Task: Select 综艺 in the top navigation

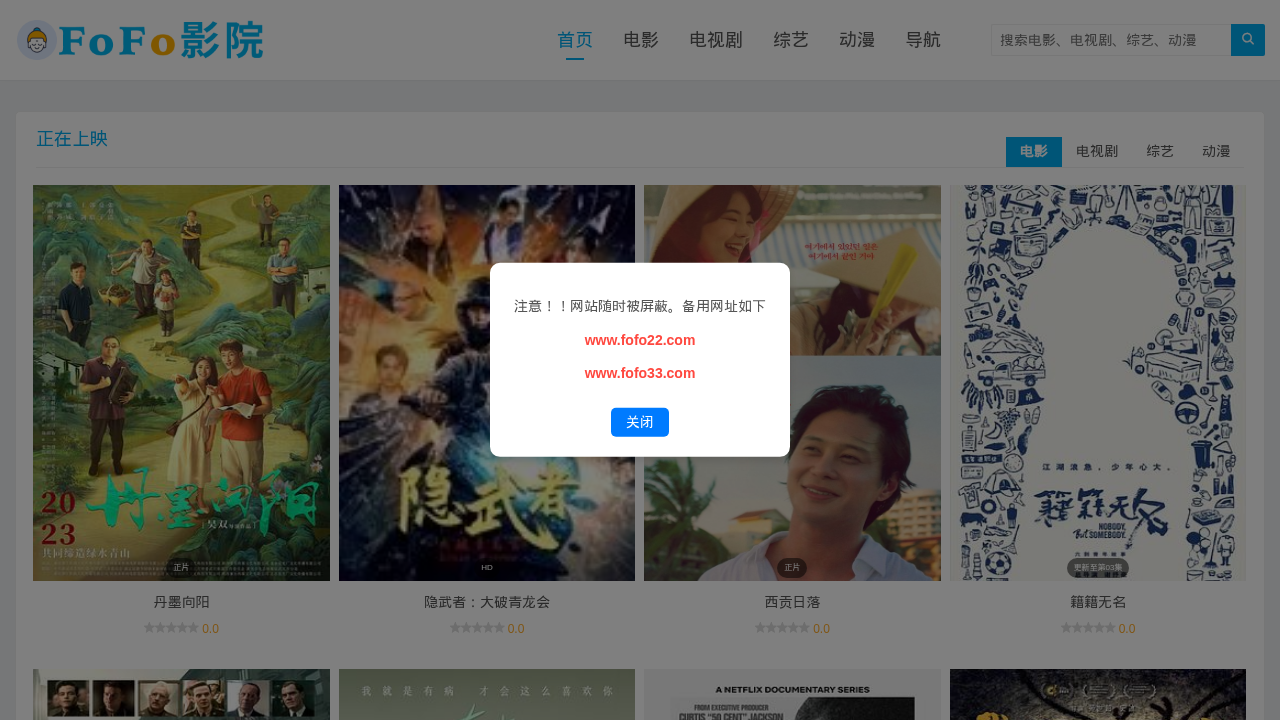Action: click(791, 40)
